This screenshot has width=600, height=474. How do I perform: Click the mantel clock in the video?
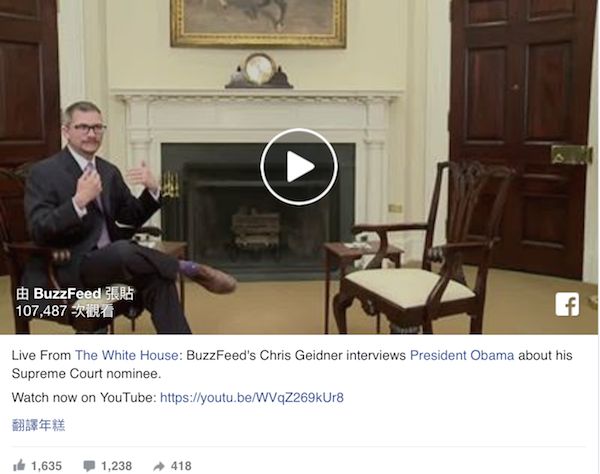pyautogui.click(x=259, y=71)
